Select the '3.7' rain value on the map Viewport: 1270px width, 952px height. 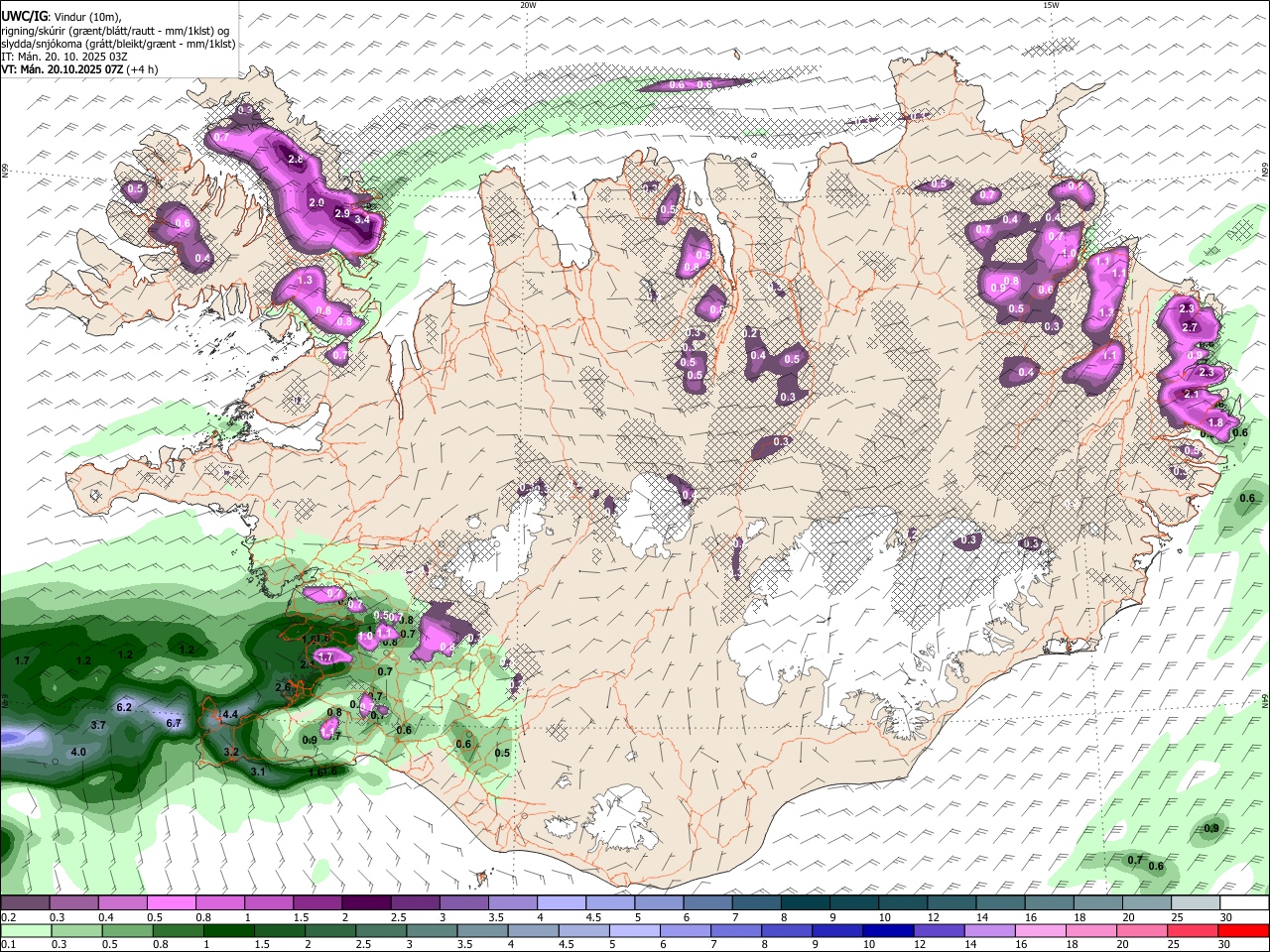click(98, 726)
